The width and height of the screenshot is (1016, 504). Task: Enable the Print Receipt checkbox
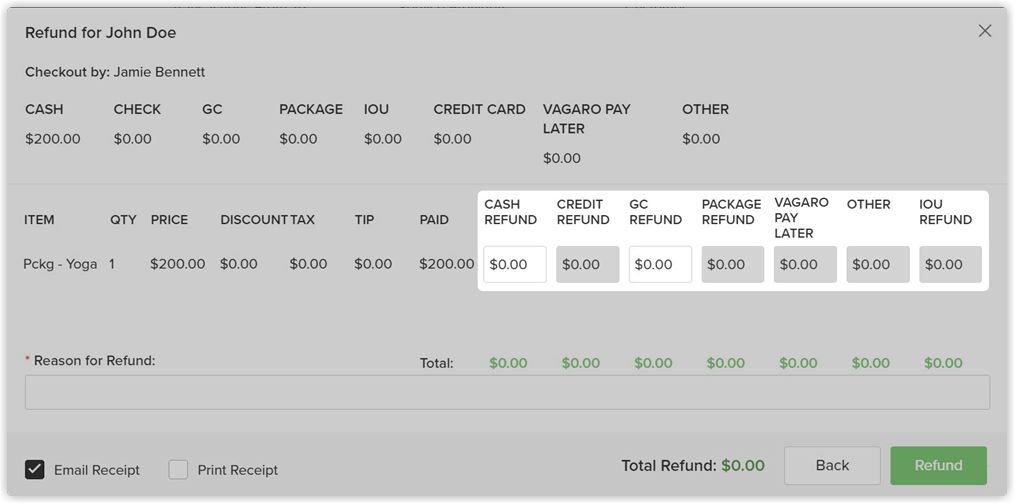pyautogui.click(x=178, y=470)
